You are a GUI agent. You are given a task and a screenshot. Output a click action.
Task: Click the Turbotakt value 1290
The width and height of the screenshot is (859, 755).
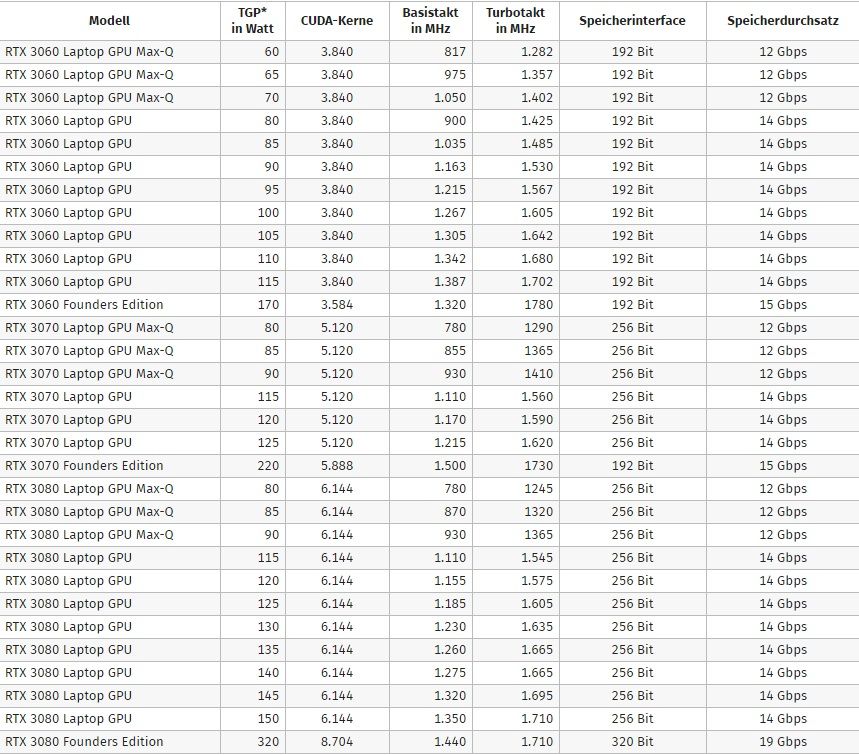pyautogui.click(x=539, y=328)
